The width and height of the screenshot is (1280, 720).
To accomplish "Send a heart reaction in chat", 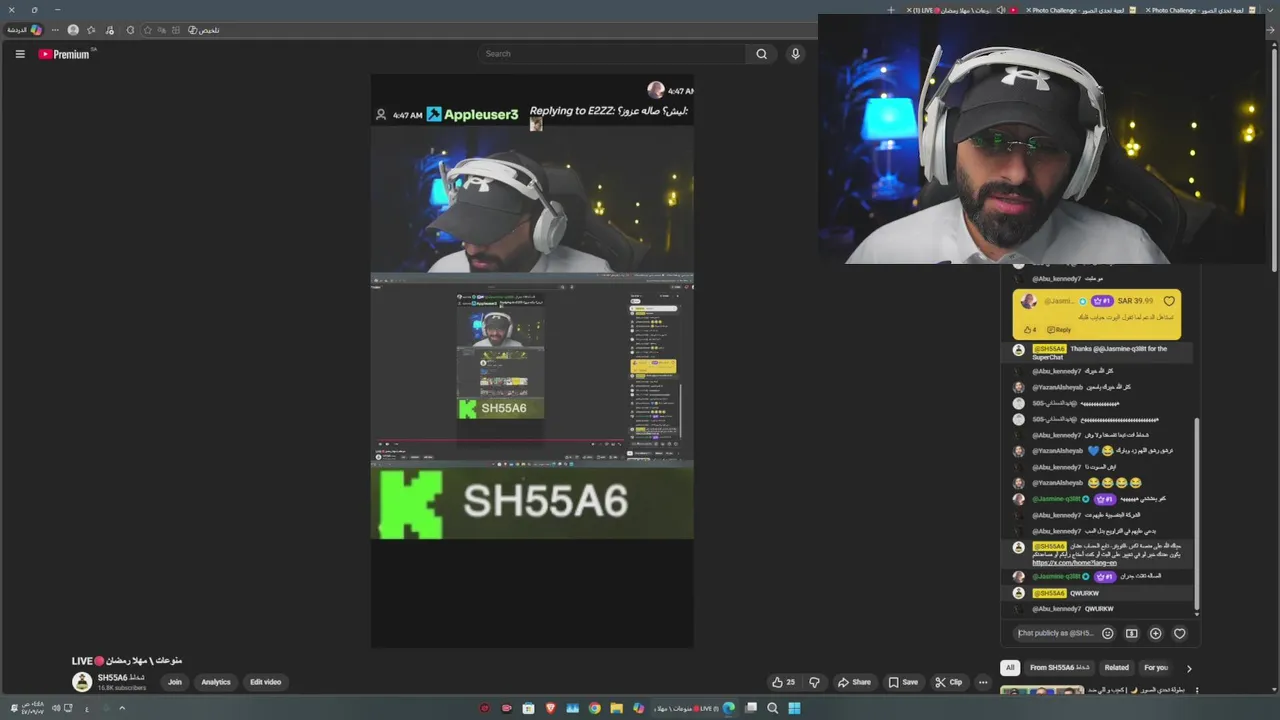I will click(1180, 633).
